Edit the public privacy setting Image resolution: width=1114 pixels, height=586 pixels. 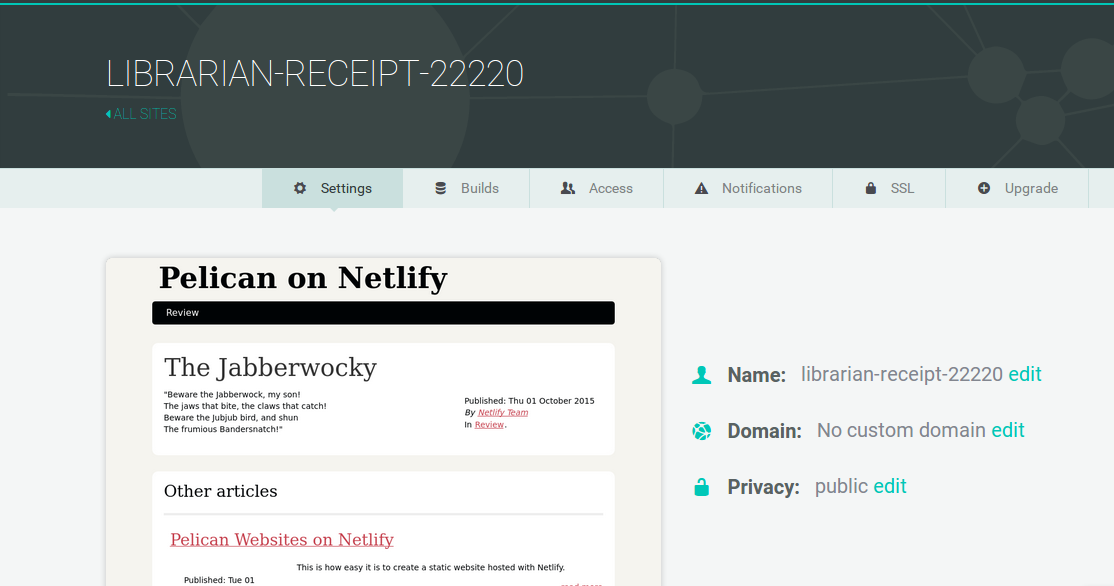pyautogui.click(x=889, y=487)
